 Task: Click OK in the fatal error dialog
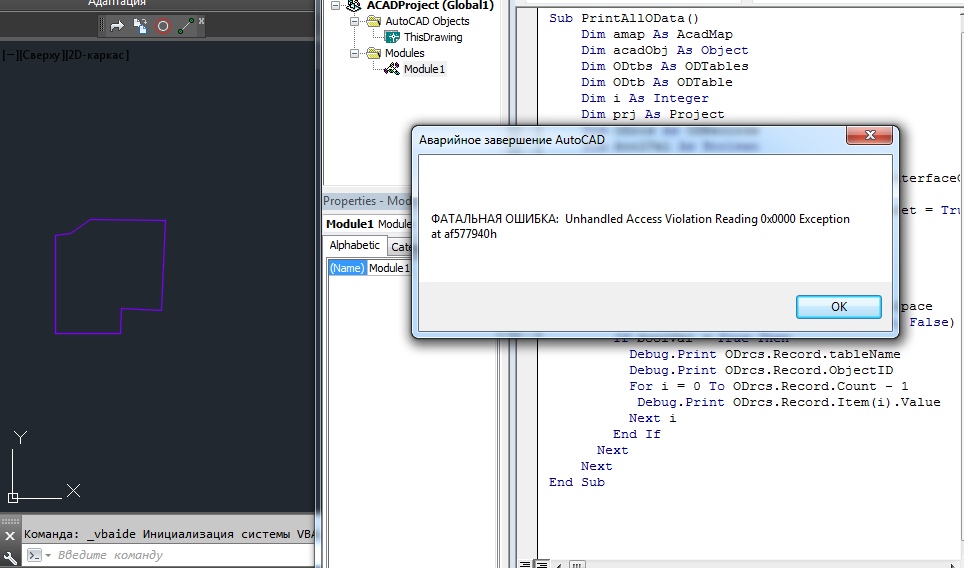pyautogui.click(x=839, y=307)
